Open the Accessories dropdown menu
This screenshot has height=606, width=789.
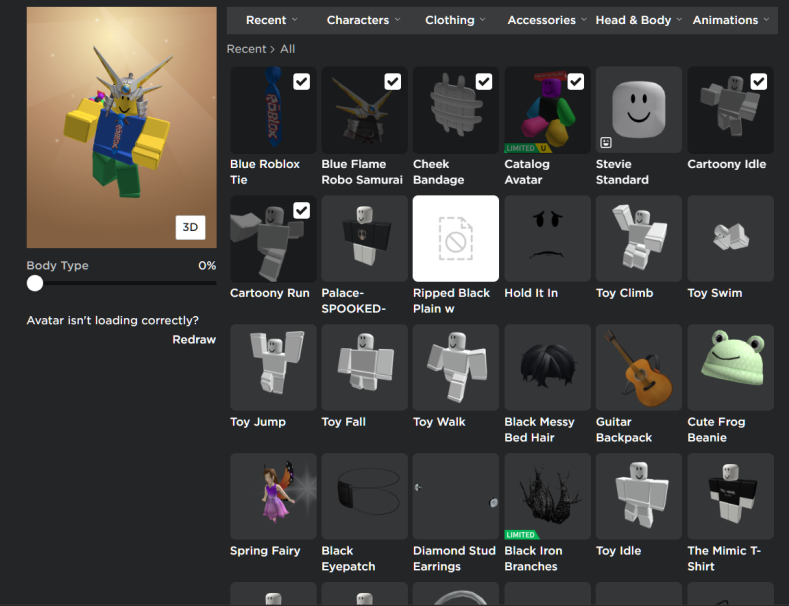(x=547, y=20)
